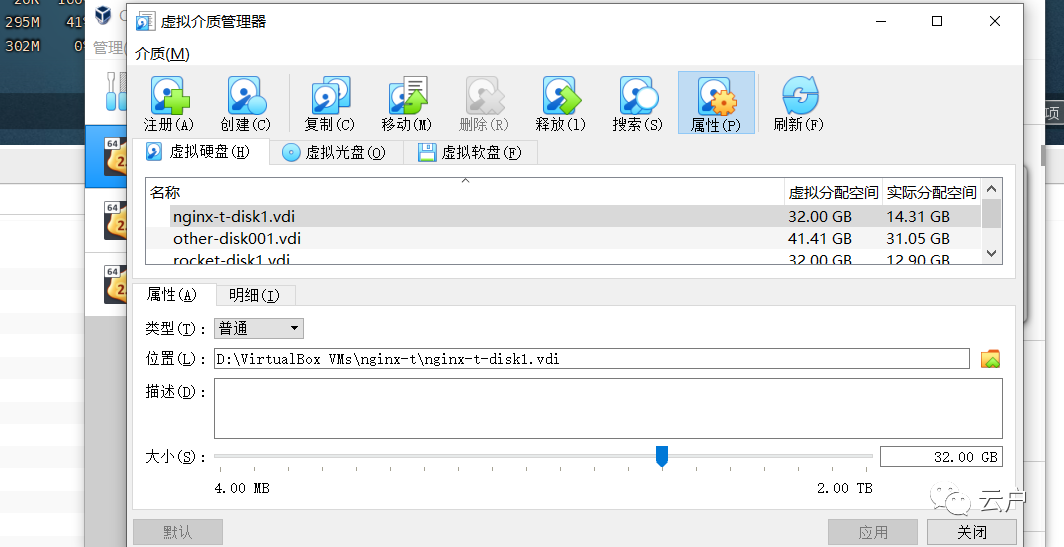This screenshot has width=1064, height=547.
Task: Click the 关闭 close button
Action: [972, 532]
